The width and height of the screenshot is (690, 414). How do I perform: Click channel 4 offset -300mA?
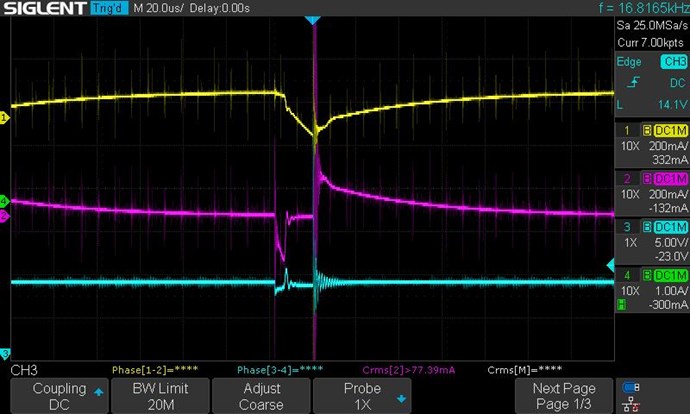(668, 304)
